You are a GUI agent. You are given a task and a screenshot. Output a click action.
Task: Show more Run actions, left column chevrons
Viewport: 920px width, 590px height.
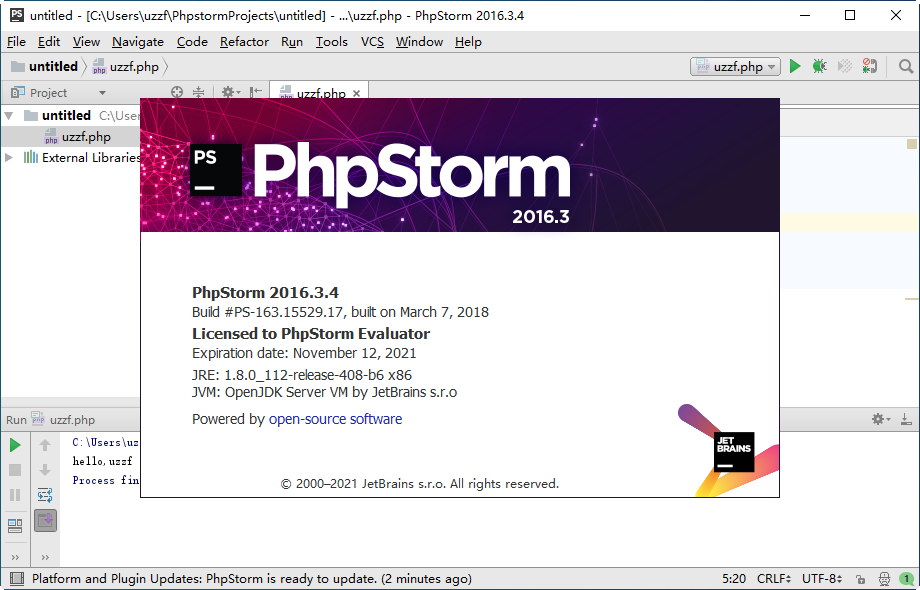click(x=15, y=557)
